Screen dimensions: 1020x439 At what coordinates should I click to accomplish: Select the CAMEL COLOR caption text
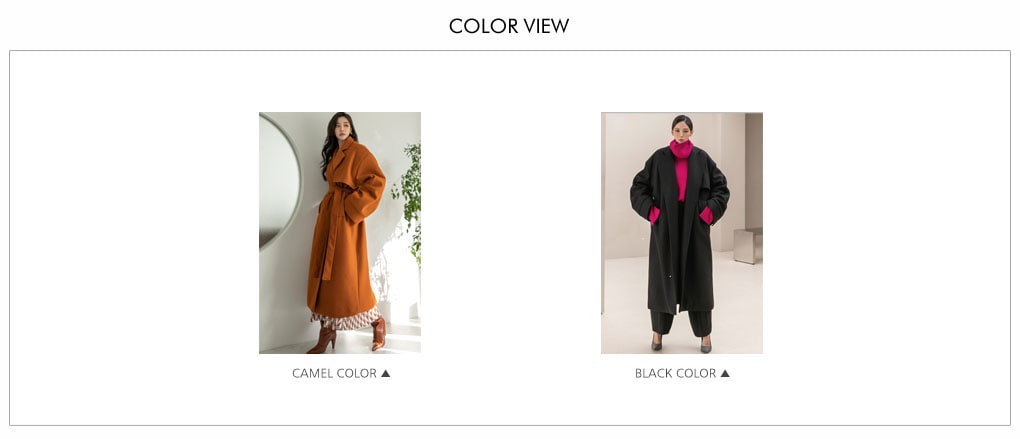pyautogui.click(x=334, y=373)
